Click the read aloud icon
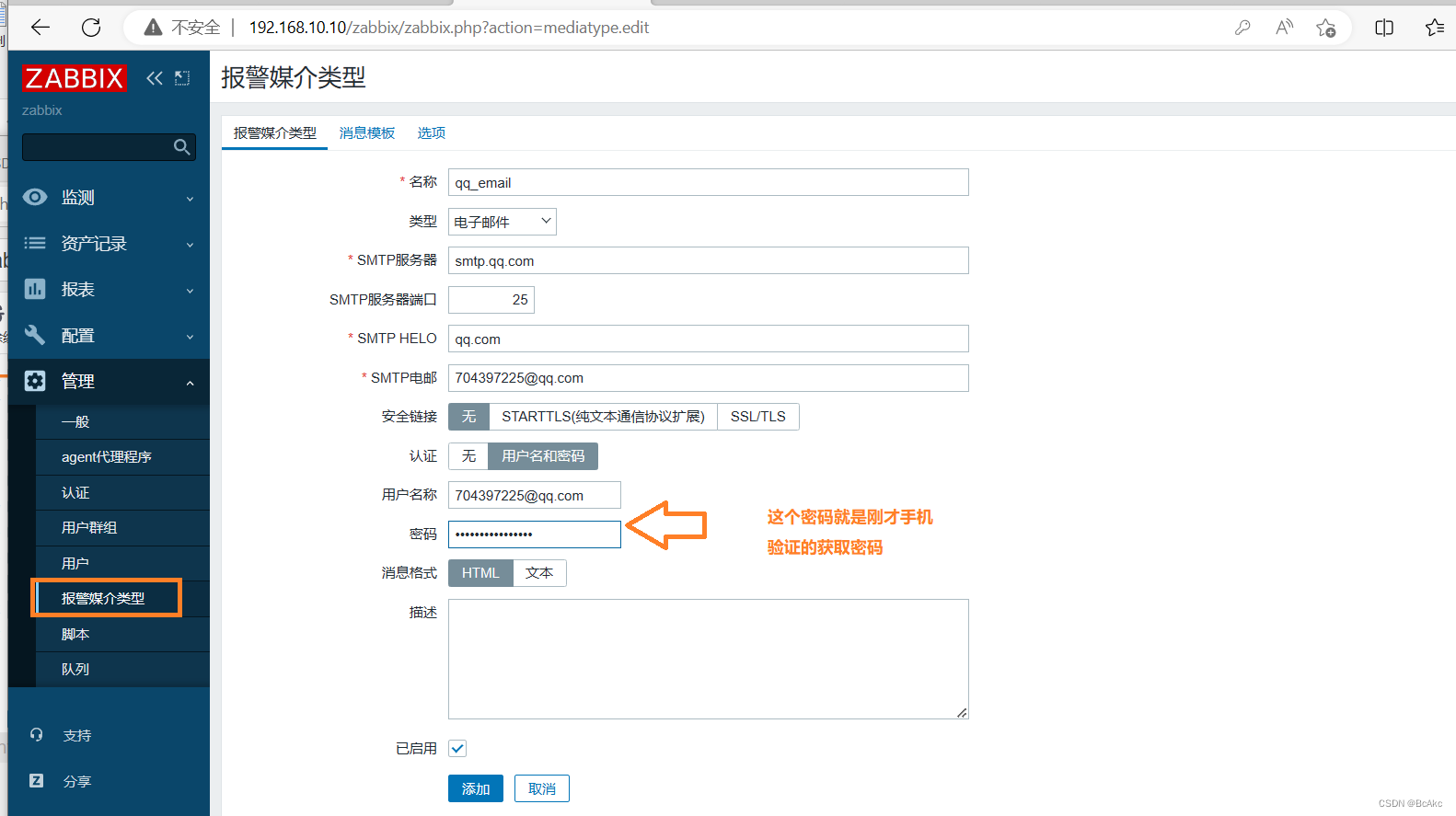Viewport: 1456px width, 816px height. tap(1284, 28)
